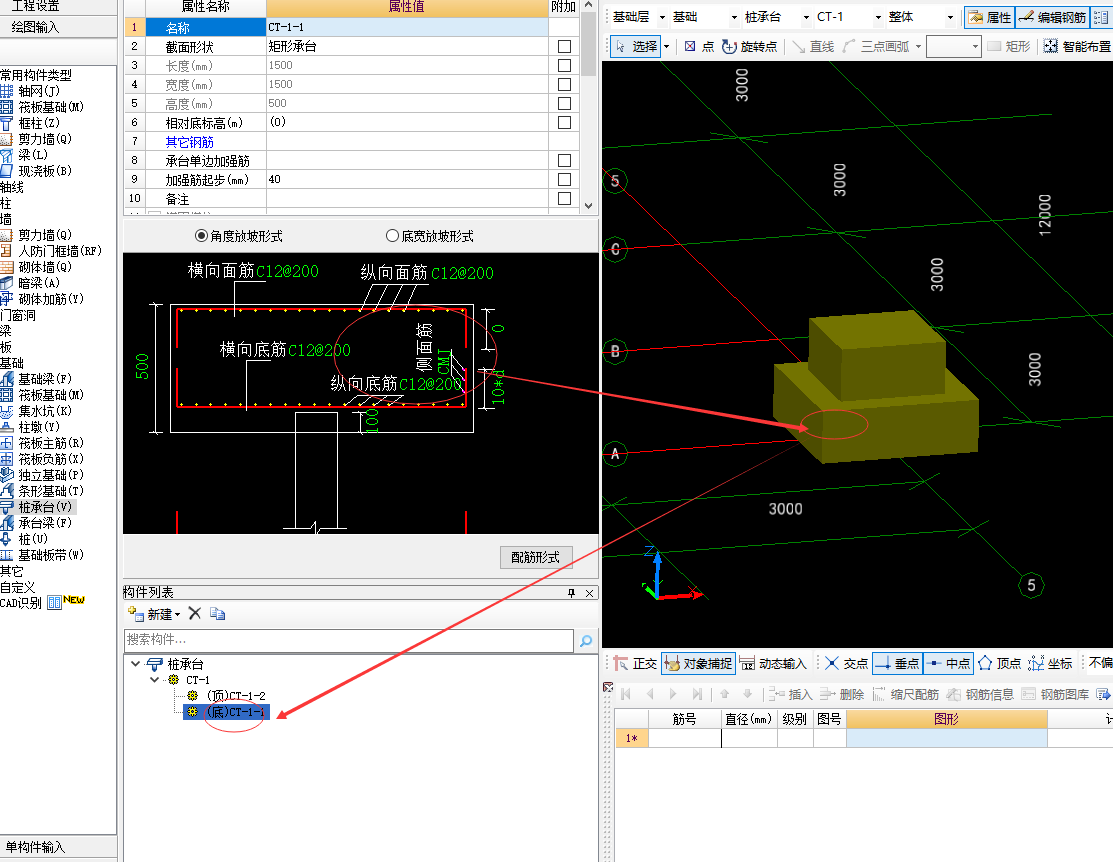Click the 配筋形式 button
This screenshot has height=862, width=1113.
536,557
